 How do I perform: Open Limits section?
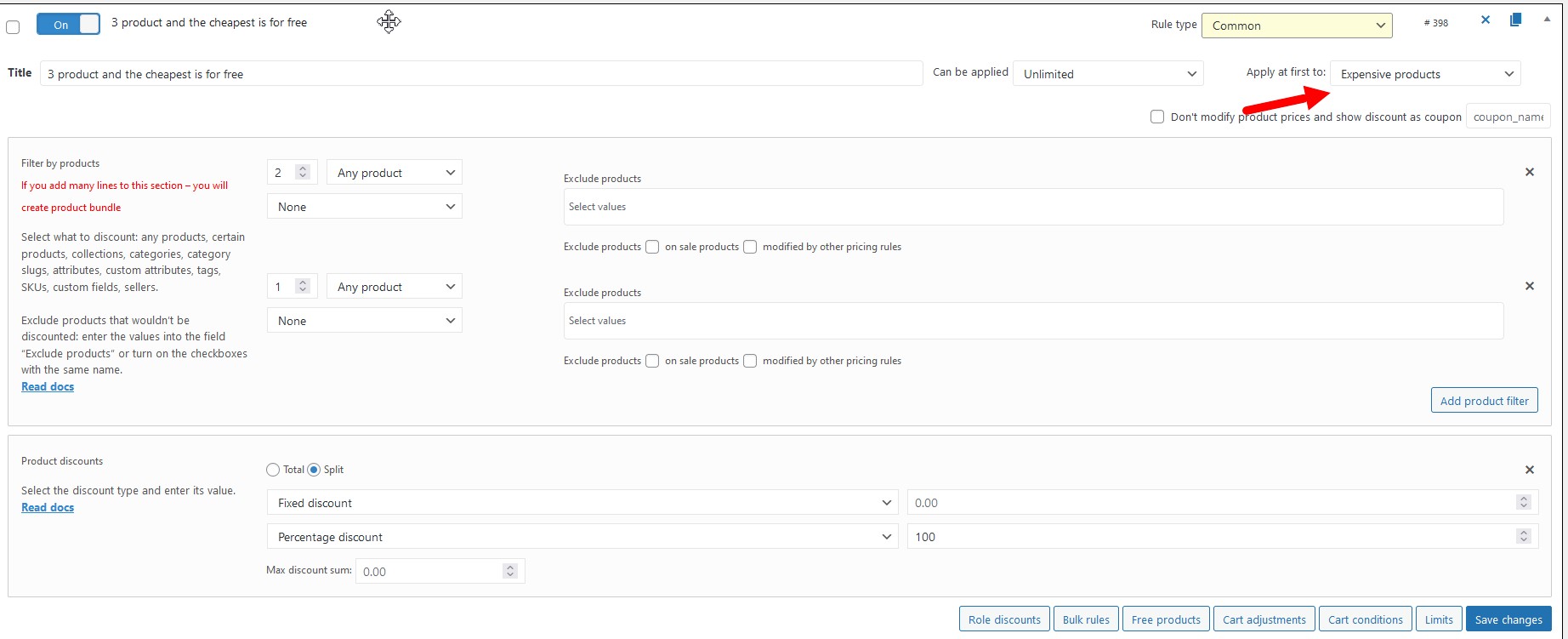click(1440, 619)
